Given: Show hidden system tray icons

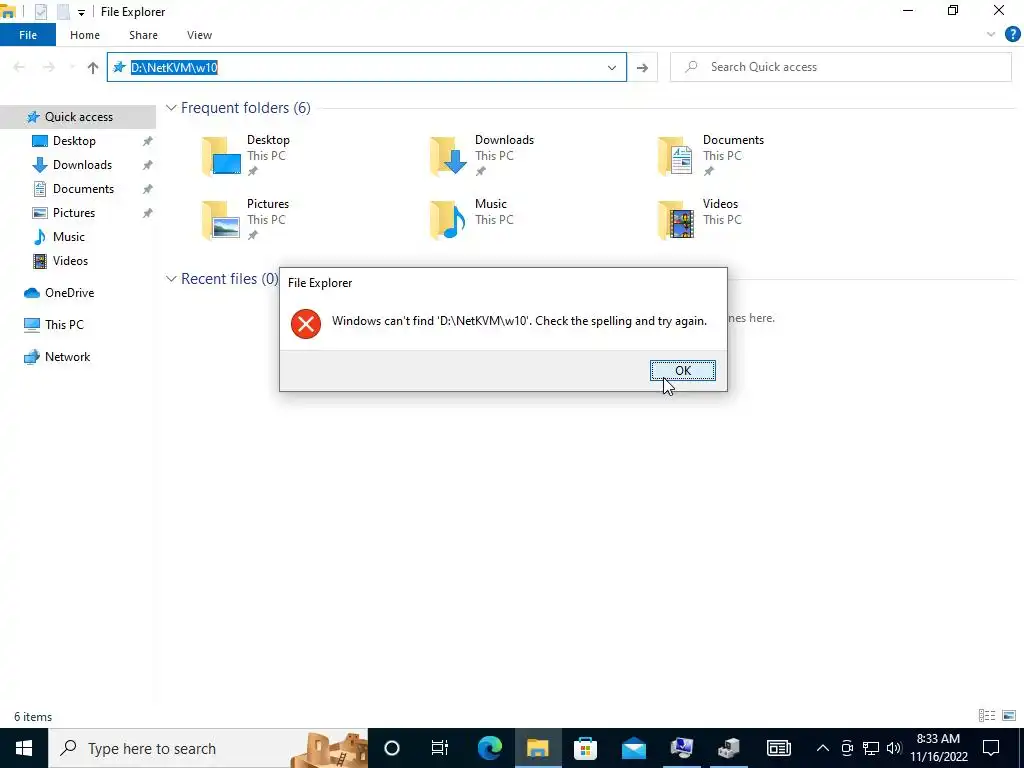Looking at the screenshot, I should (823, 748).
